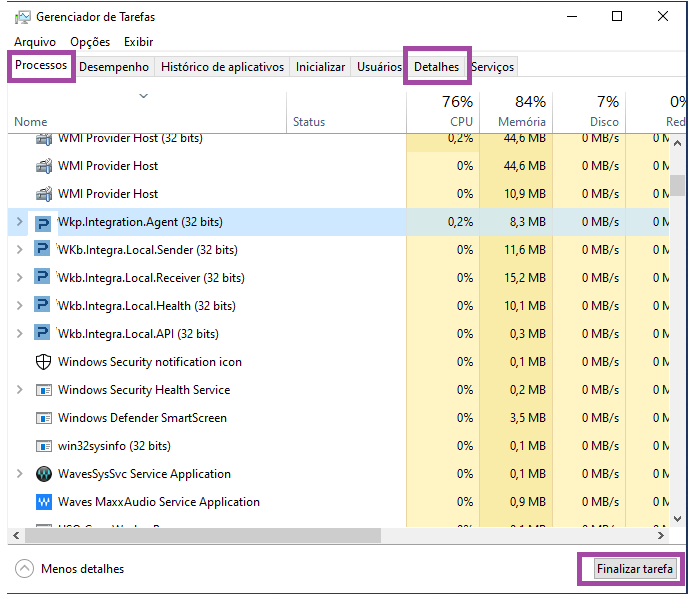Click the second WMI Provider Host icon (44,6 MB row)

tap(43, 166)
